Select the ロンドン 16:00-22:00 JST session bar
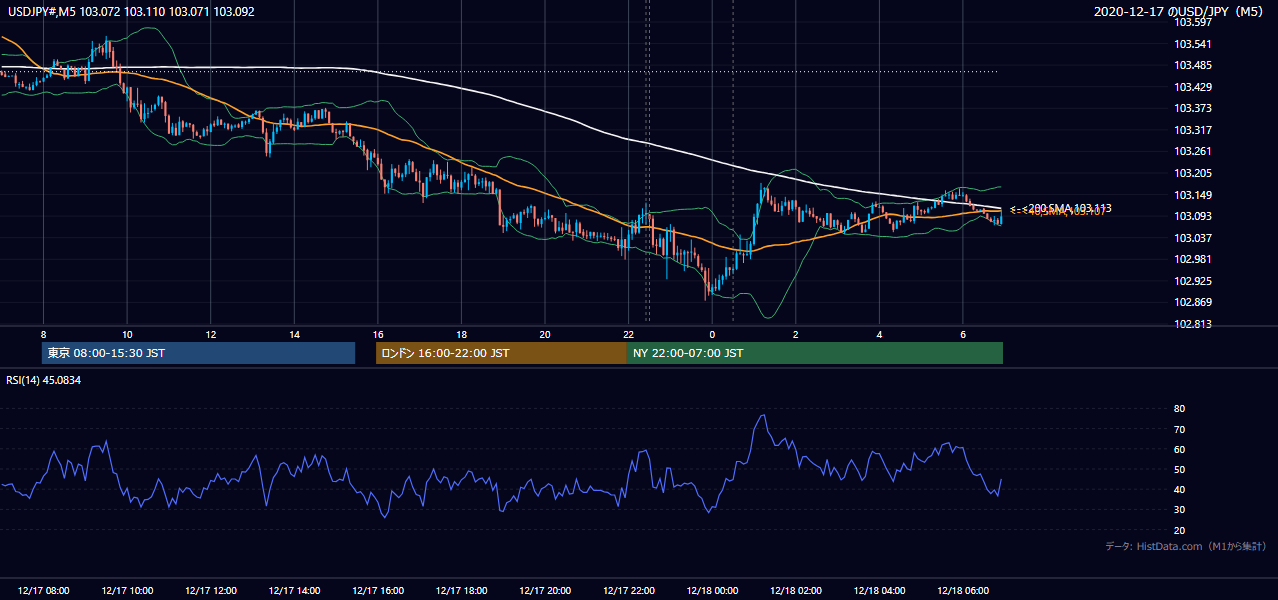The image size is (1278, 600). coord(501,353)
